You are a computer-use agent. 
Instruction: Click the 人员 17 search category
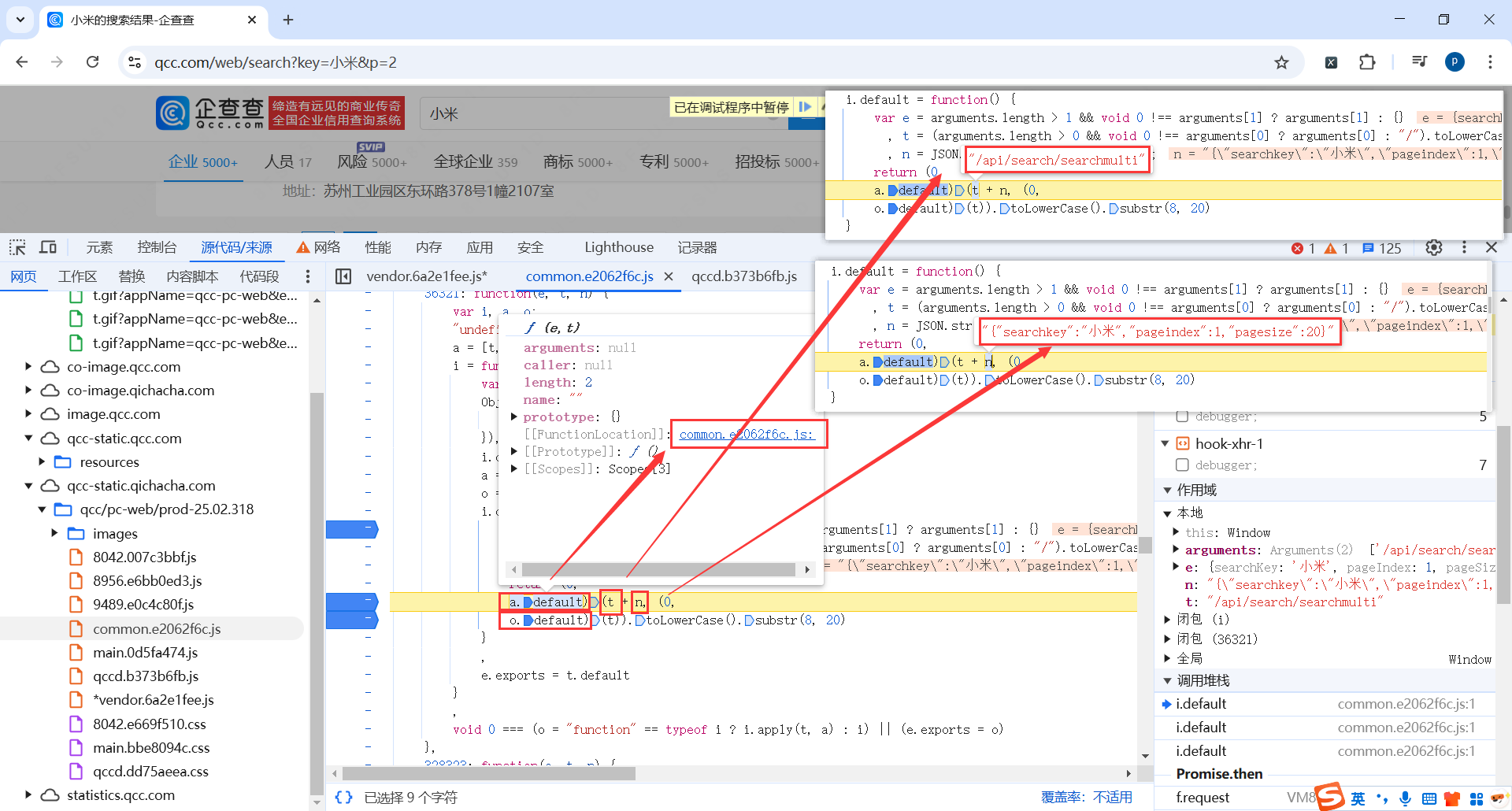click(287, 161)
